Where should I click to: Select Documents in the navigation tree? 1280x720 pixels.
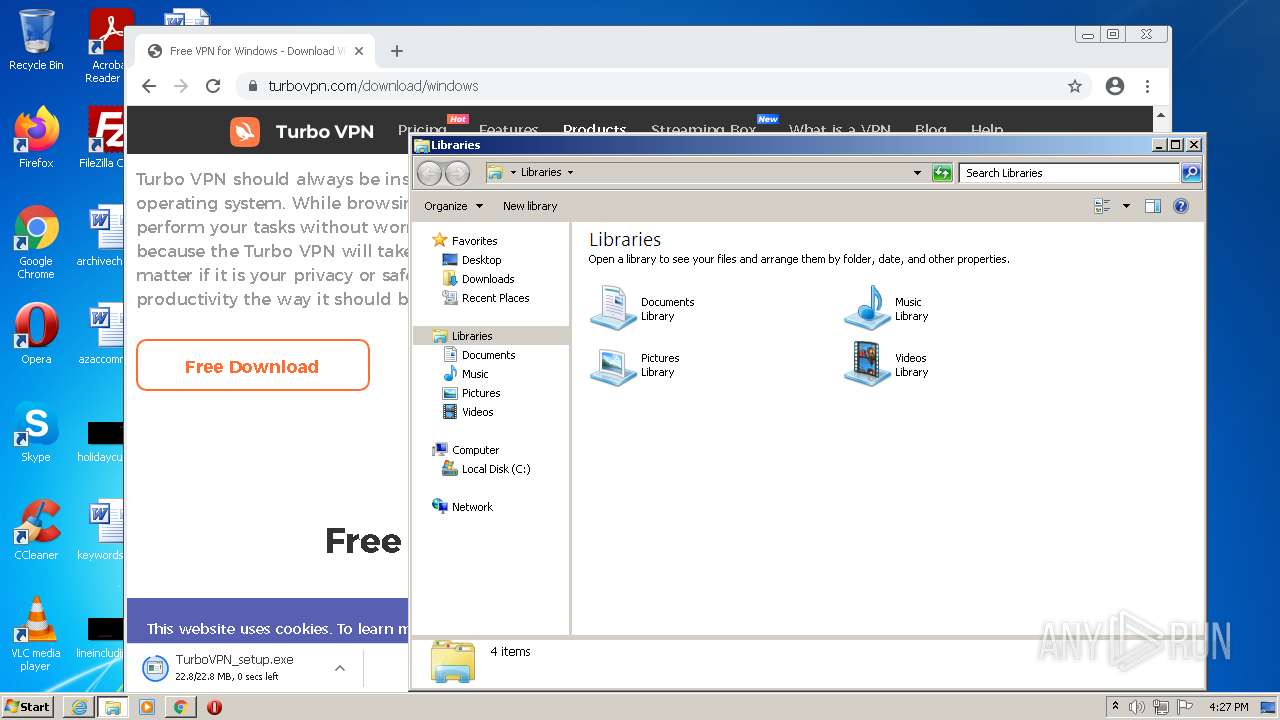pyautogui.click(x=478, y=355)
